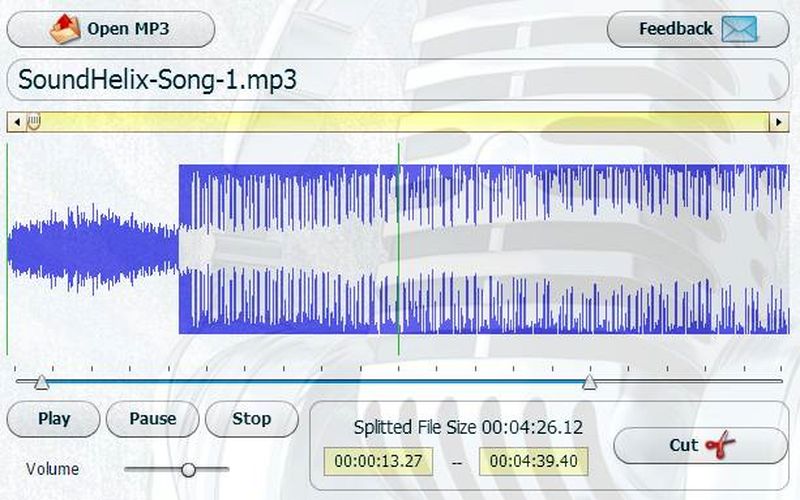
Task: Click the green playhead line in waveform
Action: click(x=398, y=249)
